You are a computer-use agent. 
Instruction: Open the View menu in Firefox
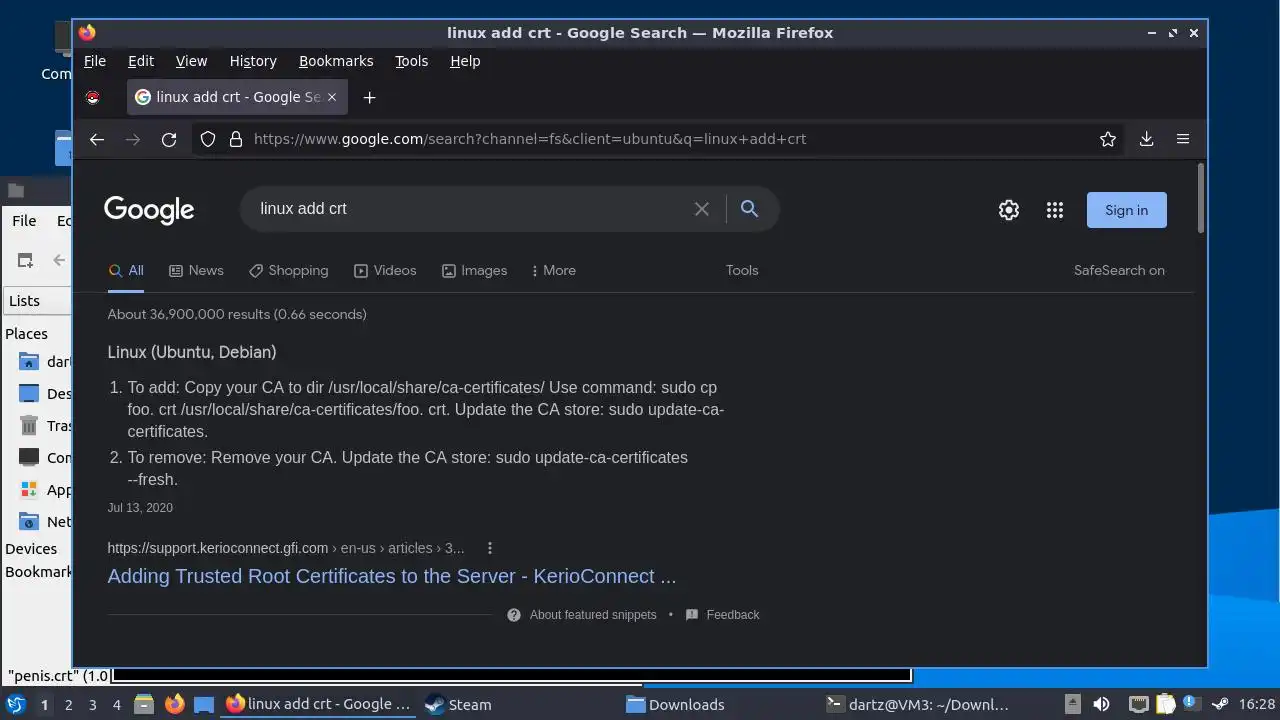click(x=192, y=61)
